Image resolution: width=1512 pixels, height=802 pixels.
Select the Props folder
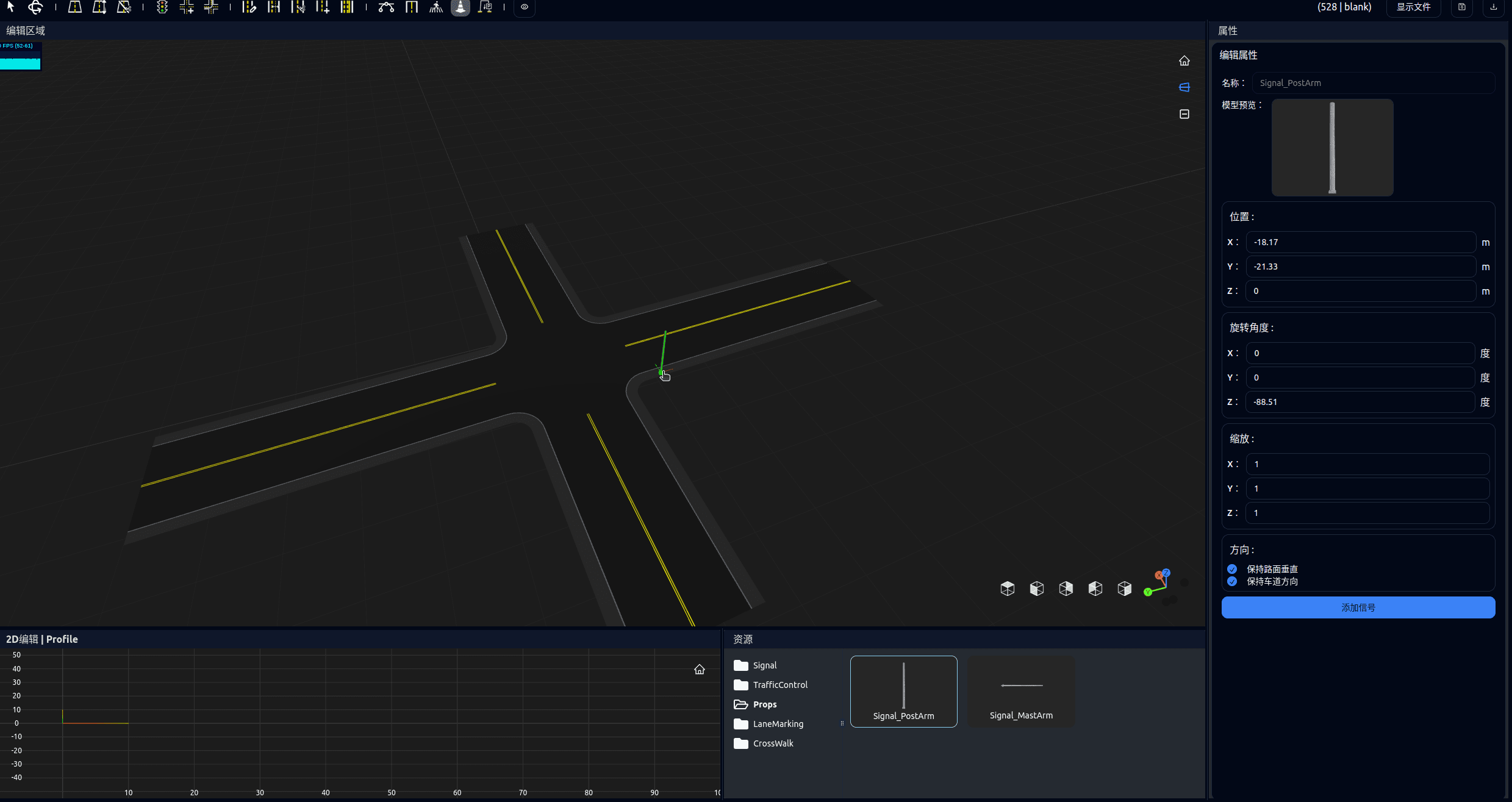[x=755, y=704]
